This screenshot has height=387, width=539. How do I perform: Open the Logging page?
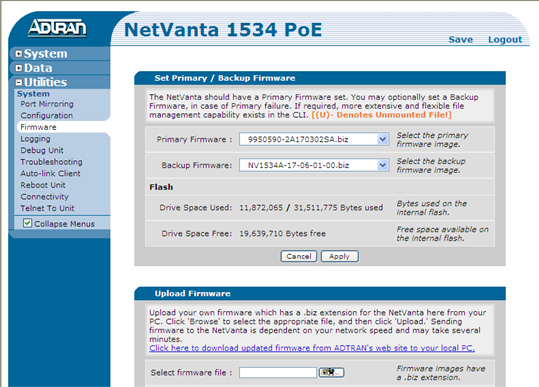(35, 139)
